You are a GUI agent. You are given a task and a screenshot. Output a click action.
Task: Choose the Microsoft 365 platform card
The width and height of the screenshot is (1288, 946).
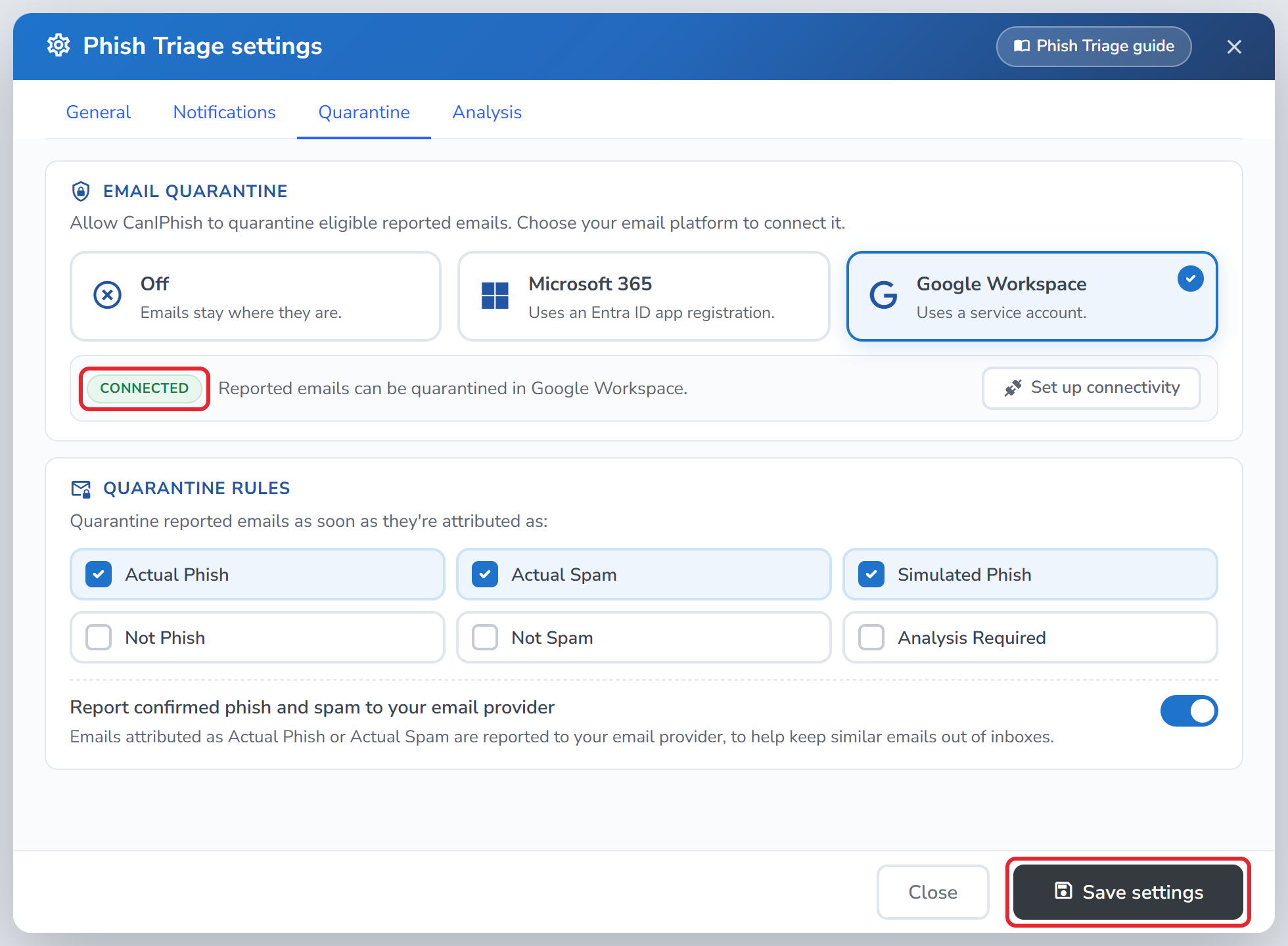[644, 296]
